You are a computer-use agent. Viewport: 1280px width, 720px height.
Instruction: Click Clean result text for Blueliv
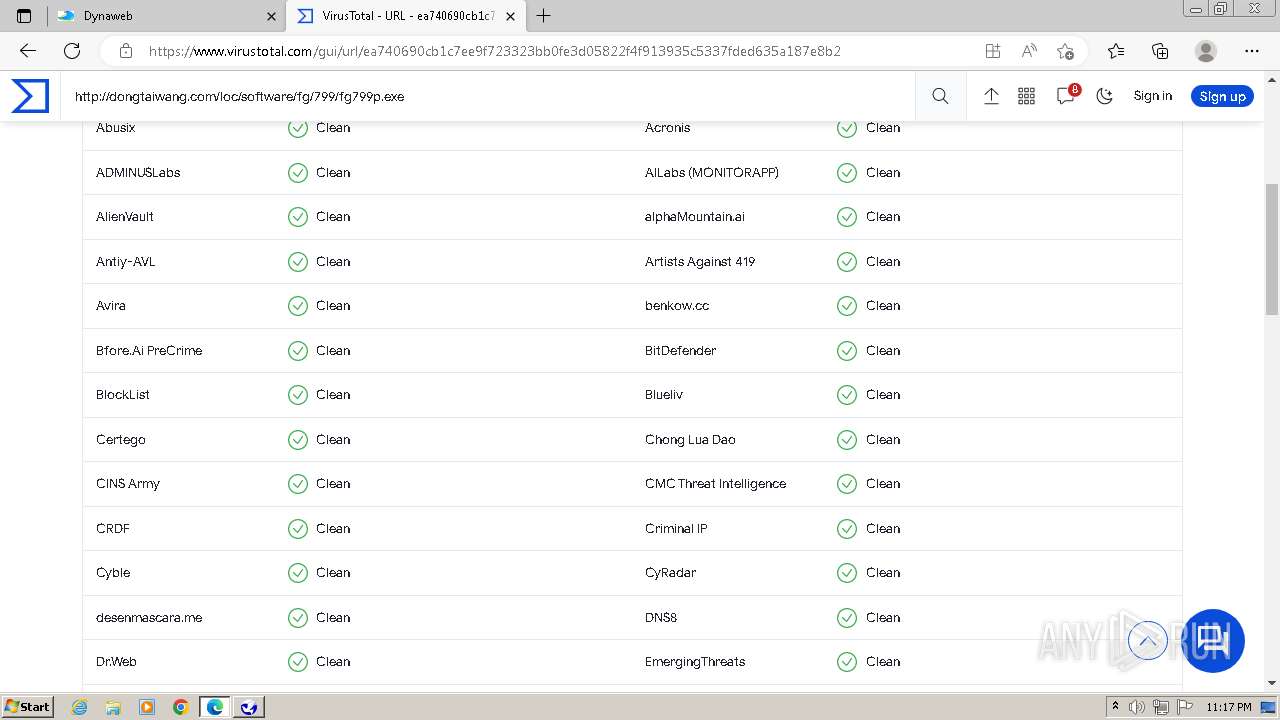pos(883,395)
